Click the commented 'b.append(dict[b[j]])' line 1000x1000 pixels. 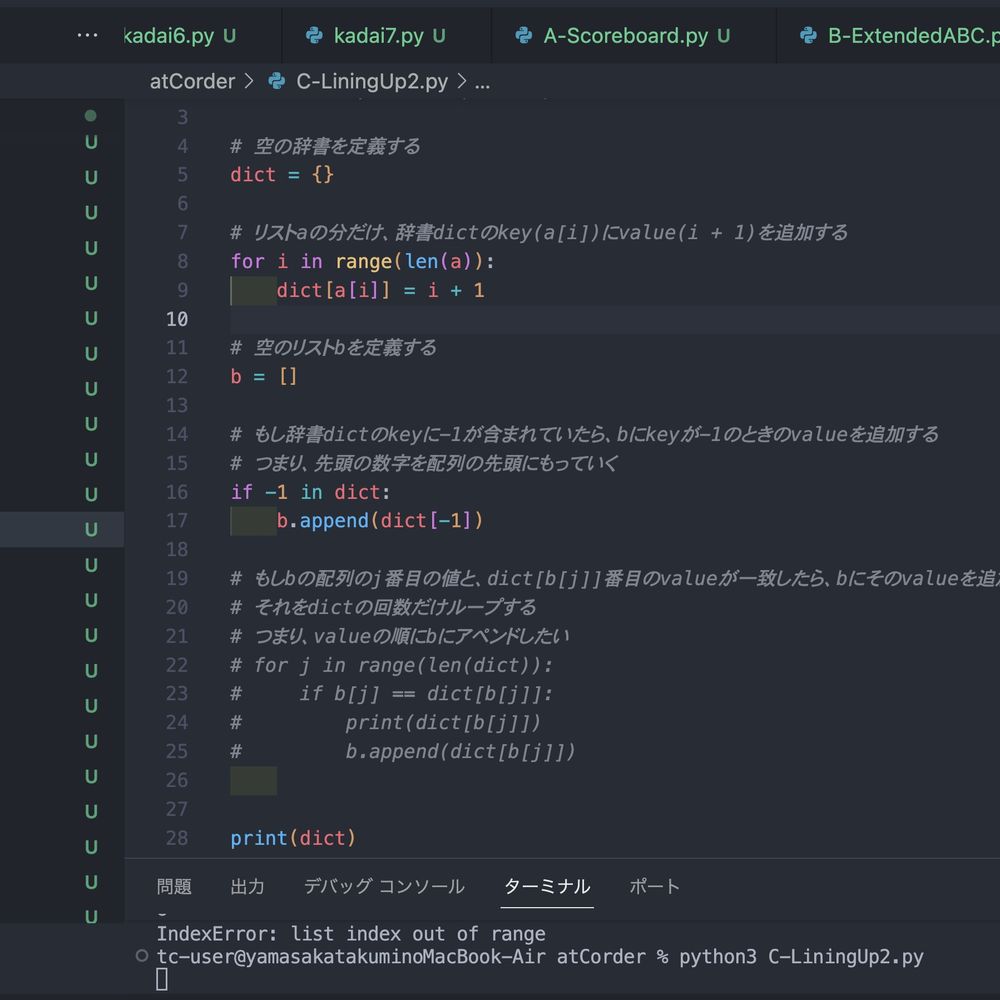tap(460, 751)
